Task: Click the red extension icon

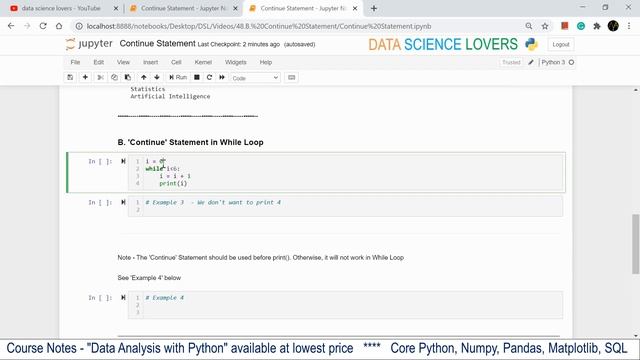Action: 565,26
